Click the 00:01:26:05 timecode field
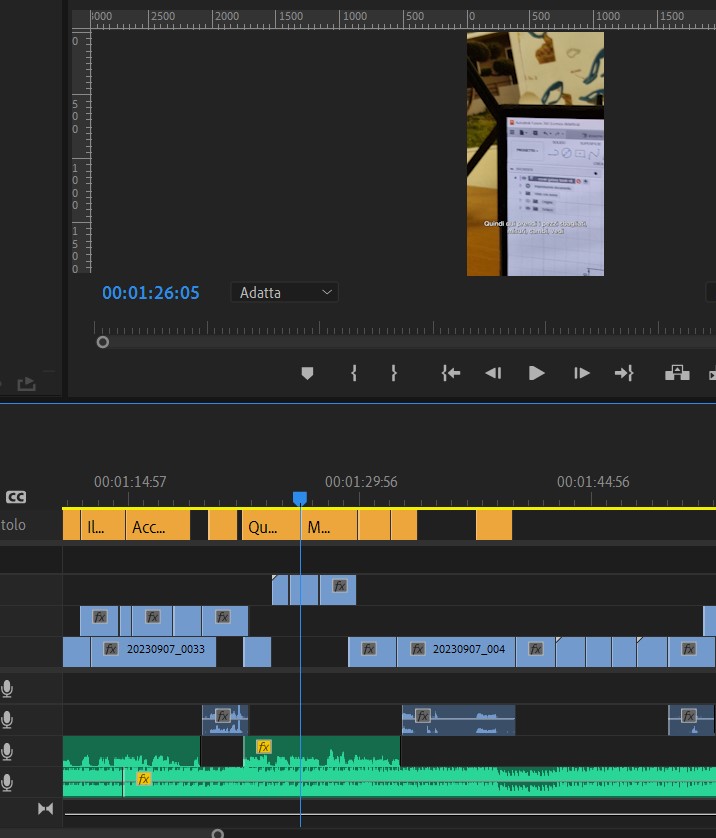716x838 pixels. click(151, 293)
